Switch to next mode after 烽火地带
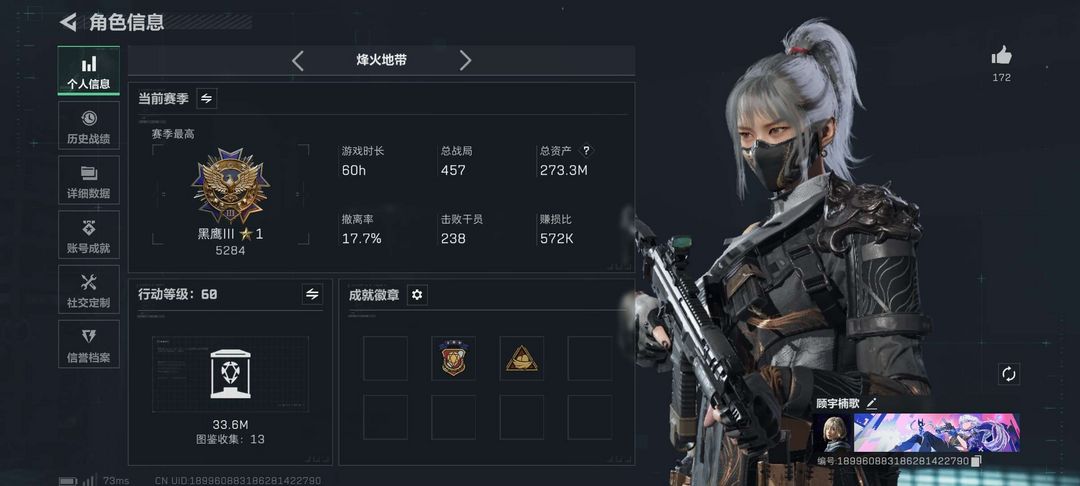 [x=466, y=61]
